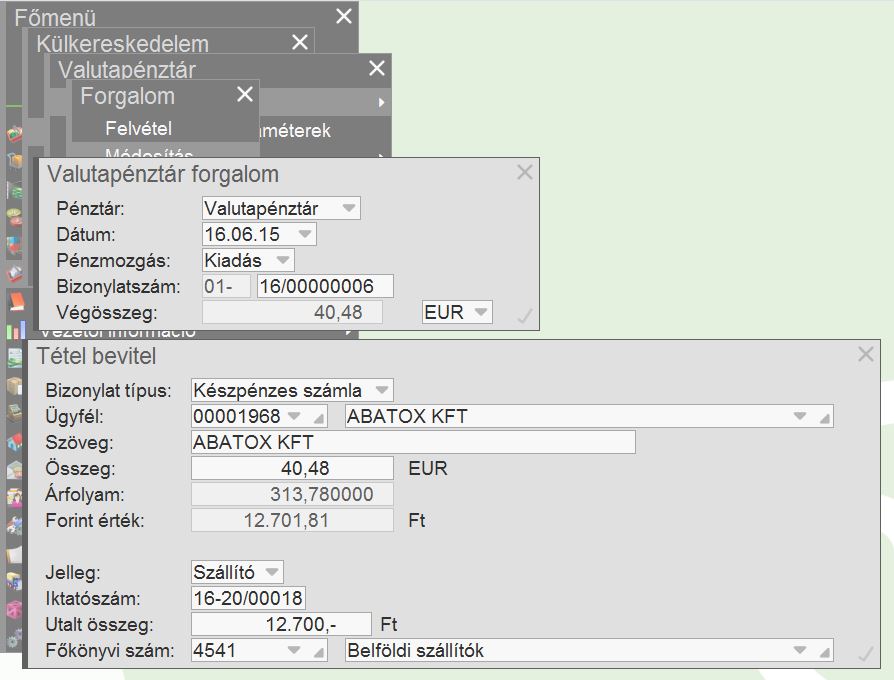Confirm Valutapénztár forgalom with the checkmark
Image resolution: width=894 pixels, height=680 pixels.
(x=525, y=315)
